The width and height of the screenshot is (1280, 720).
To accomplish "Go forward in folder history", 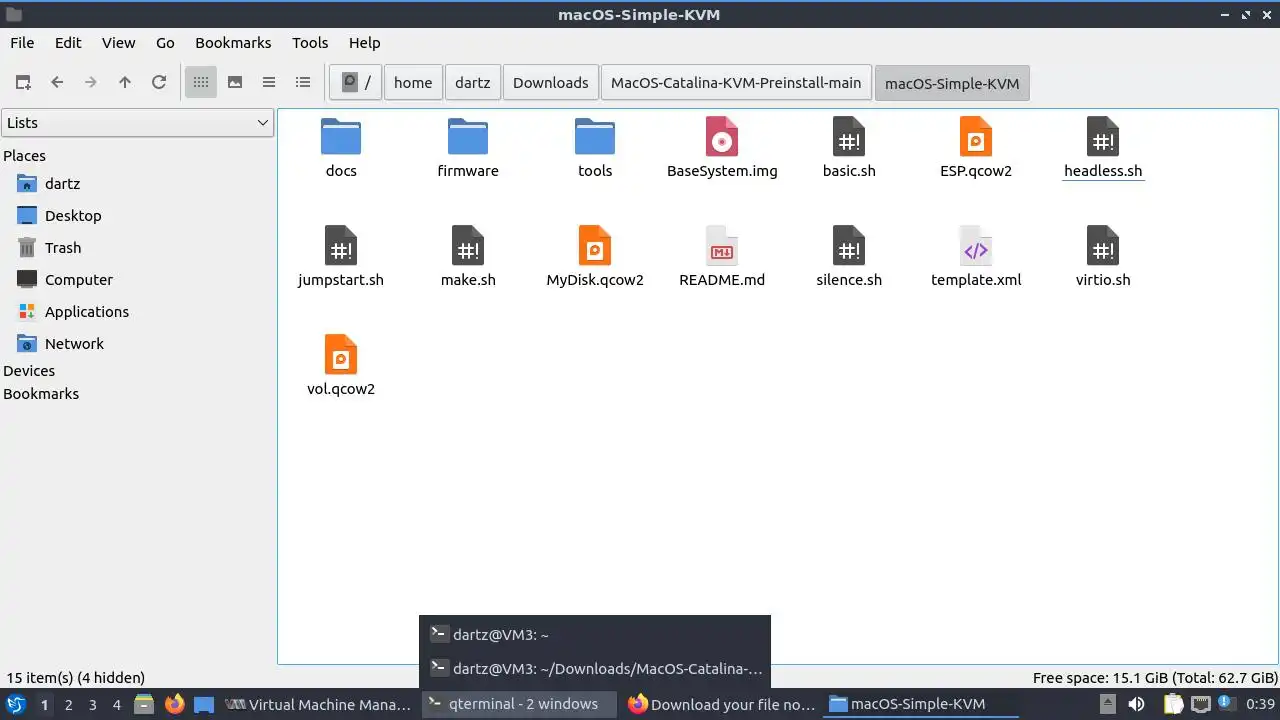I will click(x=91, y=83).
